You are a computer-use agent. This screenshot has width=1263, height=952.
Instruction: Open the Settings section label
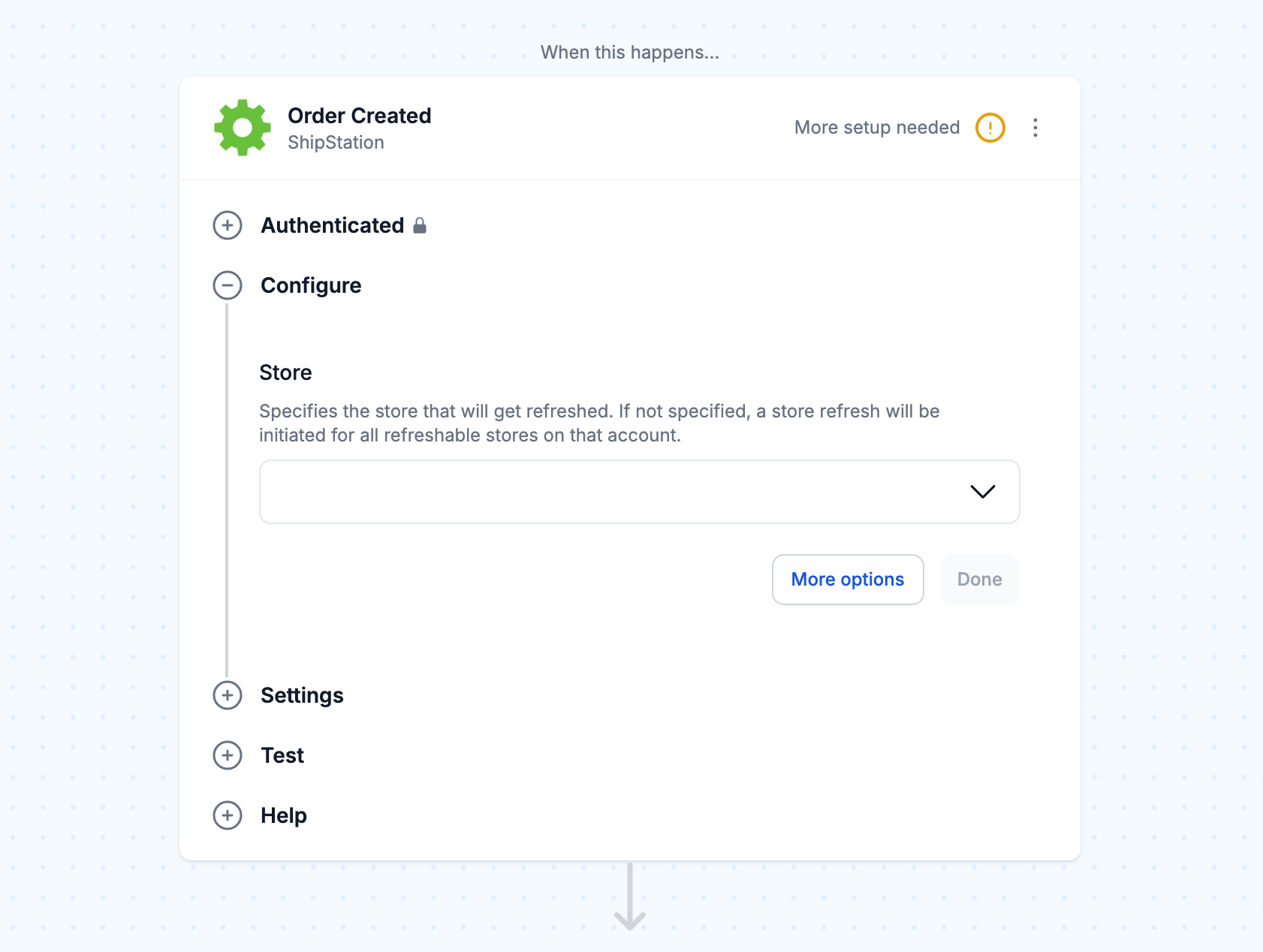pyautogui.click(x=302, y=695)
